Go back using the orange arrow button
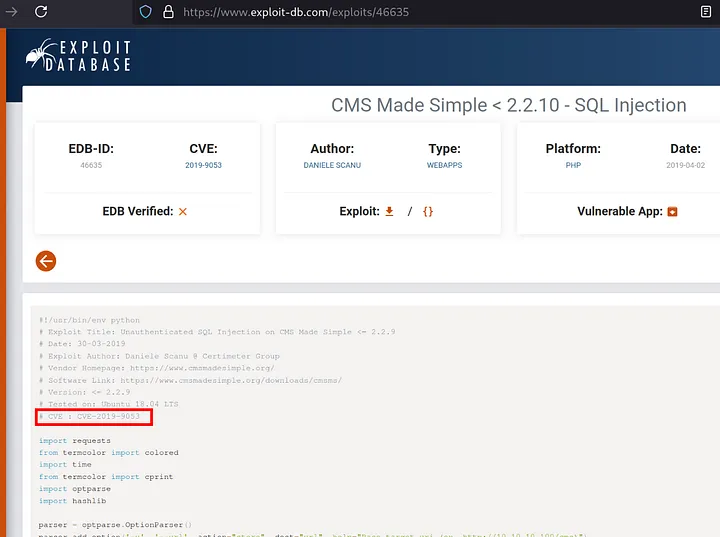This screenshot has width=720, height=537. coord(46,261)
